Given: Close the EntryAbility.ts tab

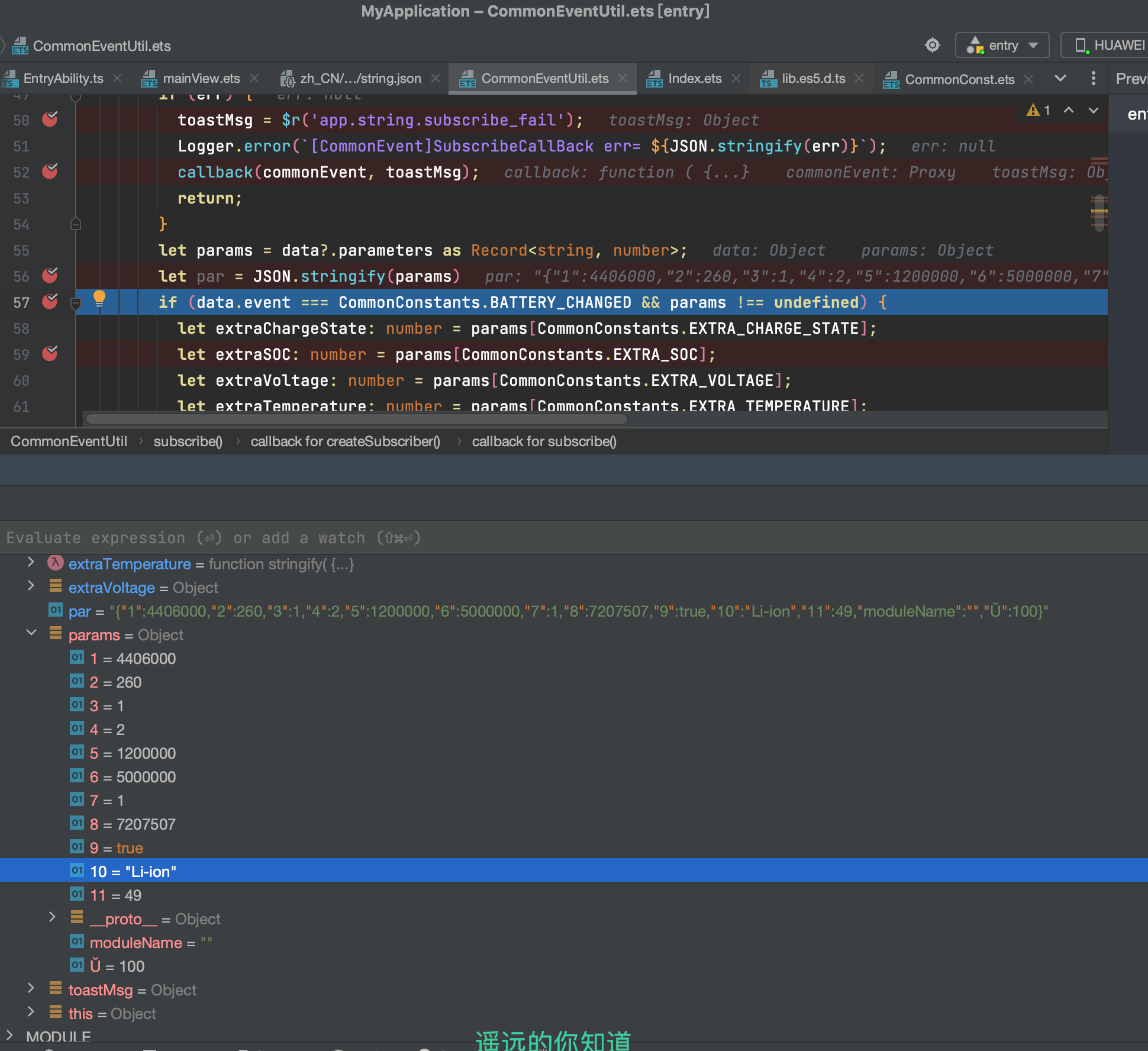Looking at the screenshot, I should pyautogui.click(x=117, y=78).
